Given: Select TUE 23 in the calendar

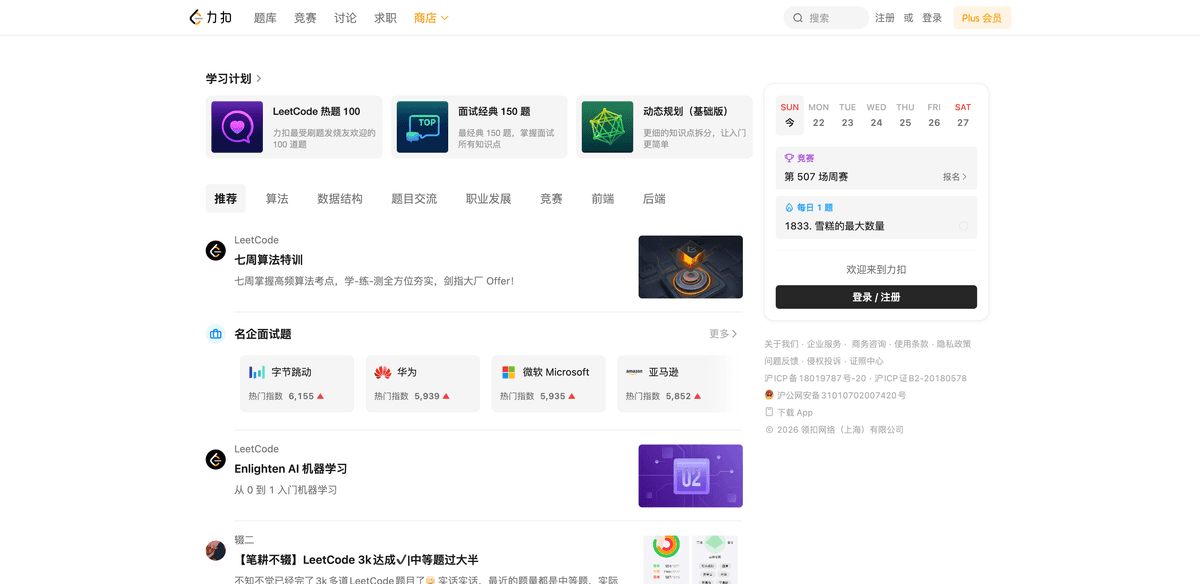Looking at the screenshot, I should tap(848, 115).
